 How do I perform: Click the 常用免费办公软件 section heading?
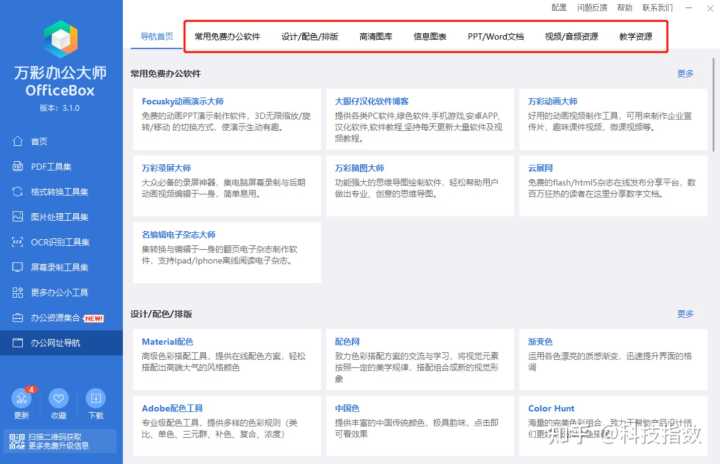(165, 74)
